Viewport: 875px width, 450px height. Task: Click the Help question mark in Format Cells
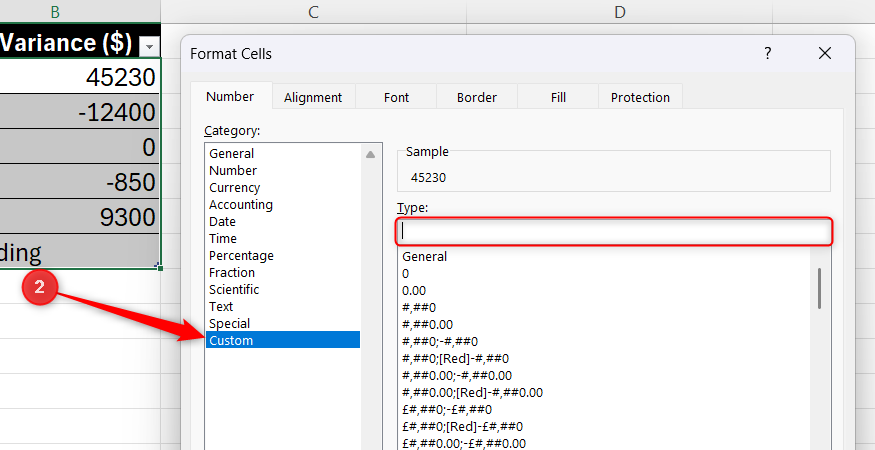(768, 54)
